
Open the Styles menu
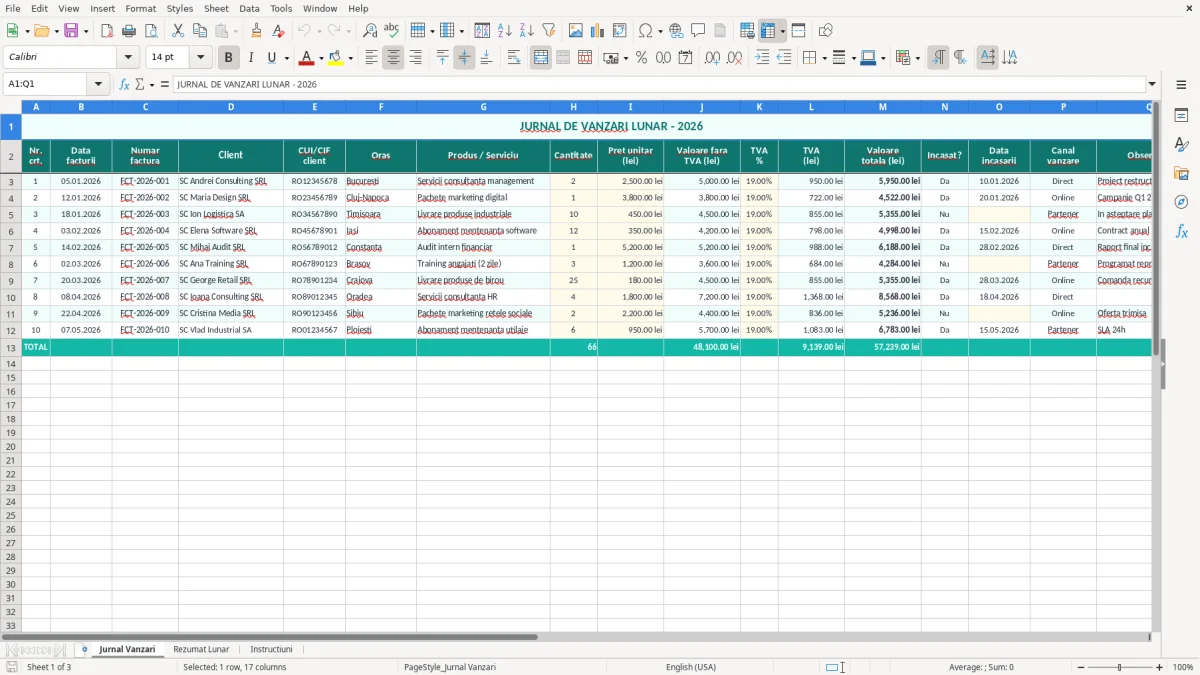tap(180, 8)
